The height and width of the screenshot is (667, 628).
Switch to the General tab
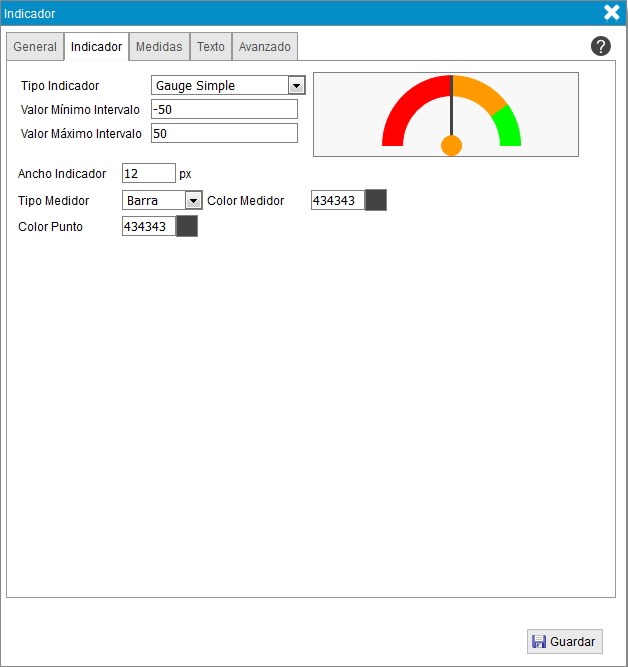pos(35,47)
